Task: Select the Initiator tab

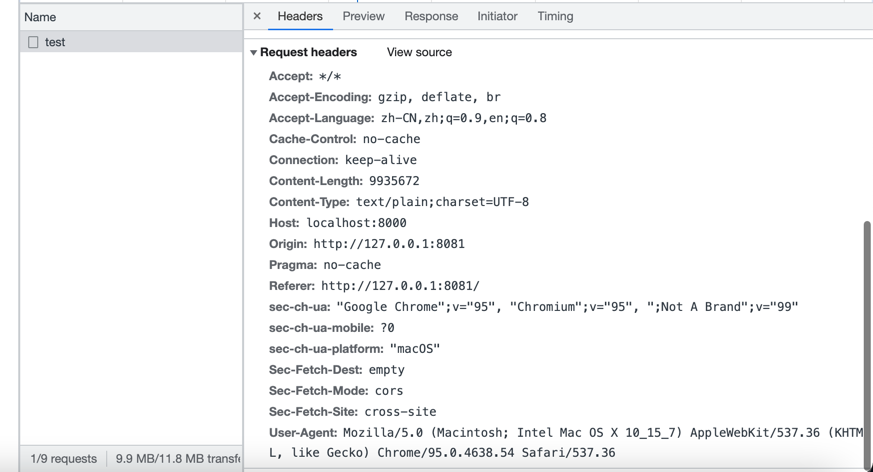Action: coord(497,17)
